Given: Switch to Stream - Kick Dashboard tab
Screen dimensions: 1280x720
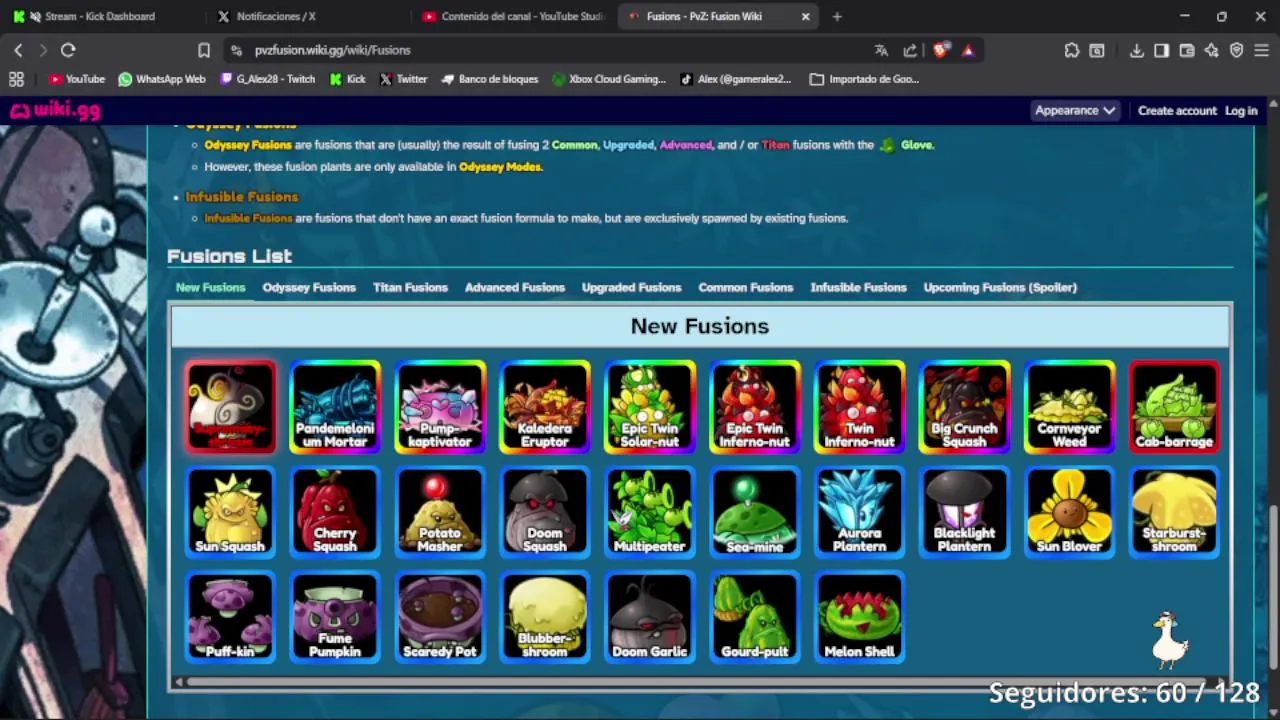Looking at the screenshot, I should tap(100, 16).
